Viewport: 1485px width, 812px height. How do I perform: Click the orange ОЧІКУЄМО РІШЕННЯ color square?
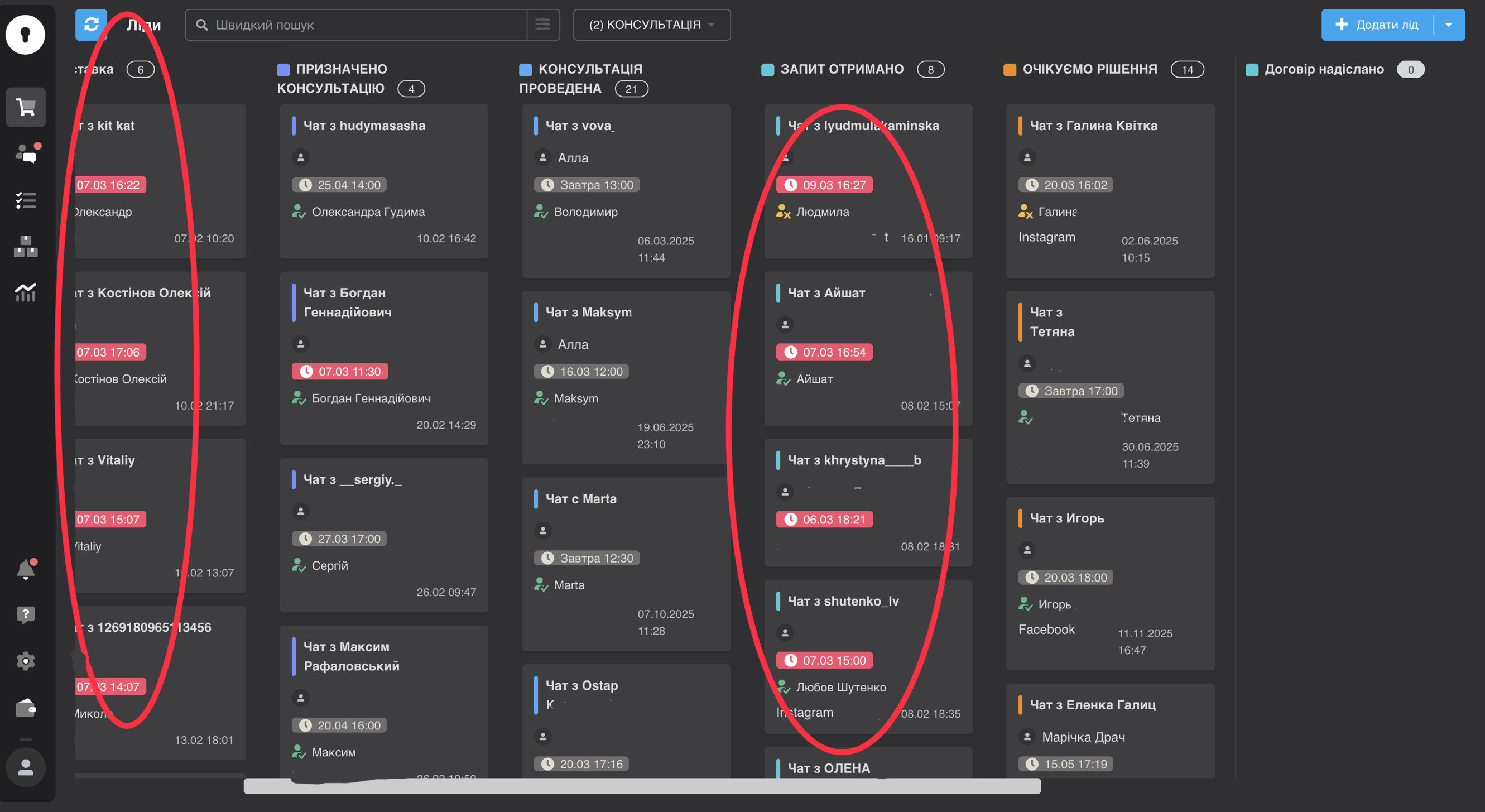(x=1010, y=70)
